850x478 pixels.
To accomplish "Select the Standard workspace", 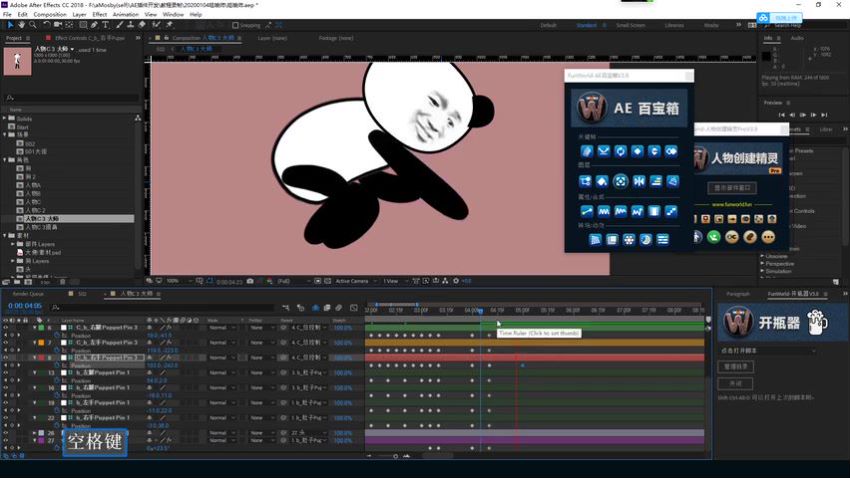I will (x=587, y=25).
